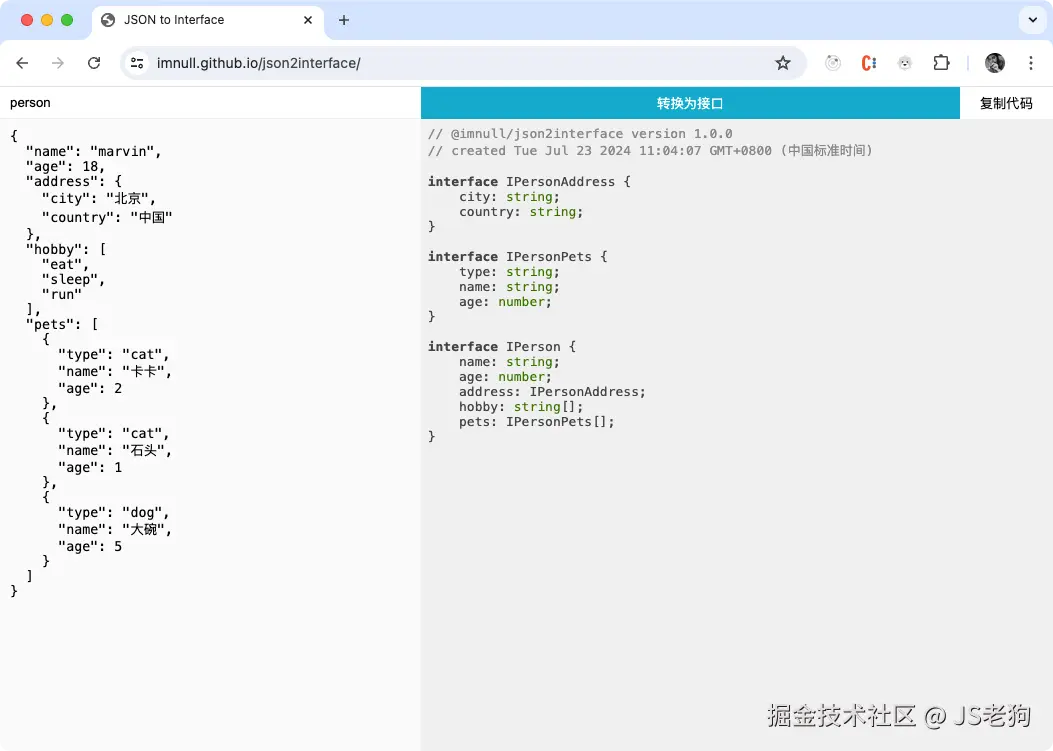Click the forward navigation arrow

[58, 63]
